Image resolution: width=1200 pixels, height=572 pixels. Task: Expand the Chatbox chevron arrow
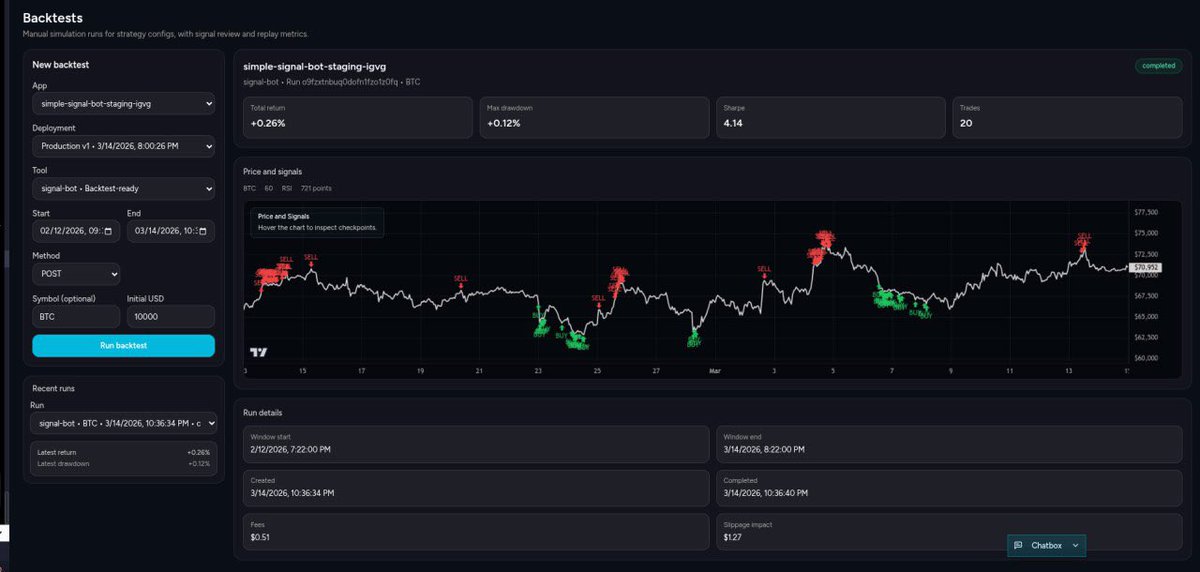1075,545
